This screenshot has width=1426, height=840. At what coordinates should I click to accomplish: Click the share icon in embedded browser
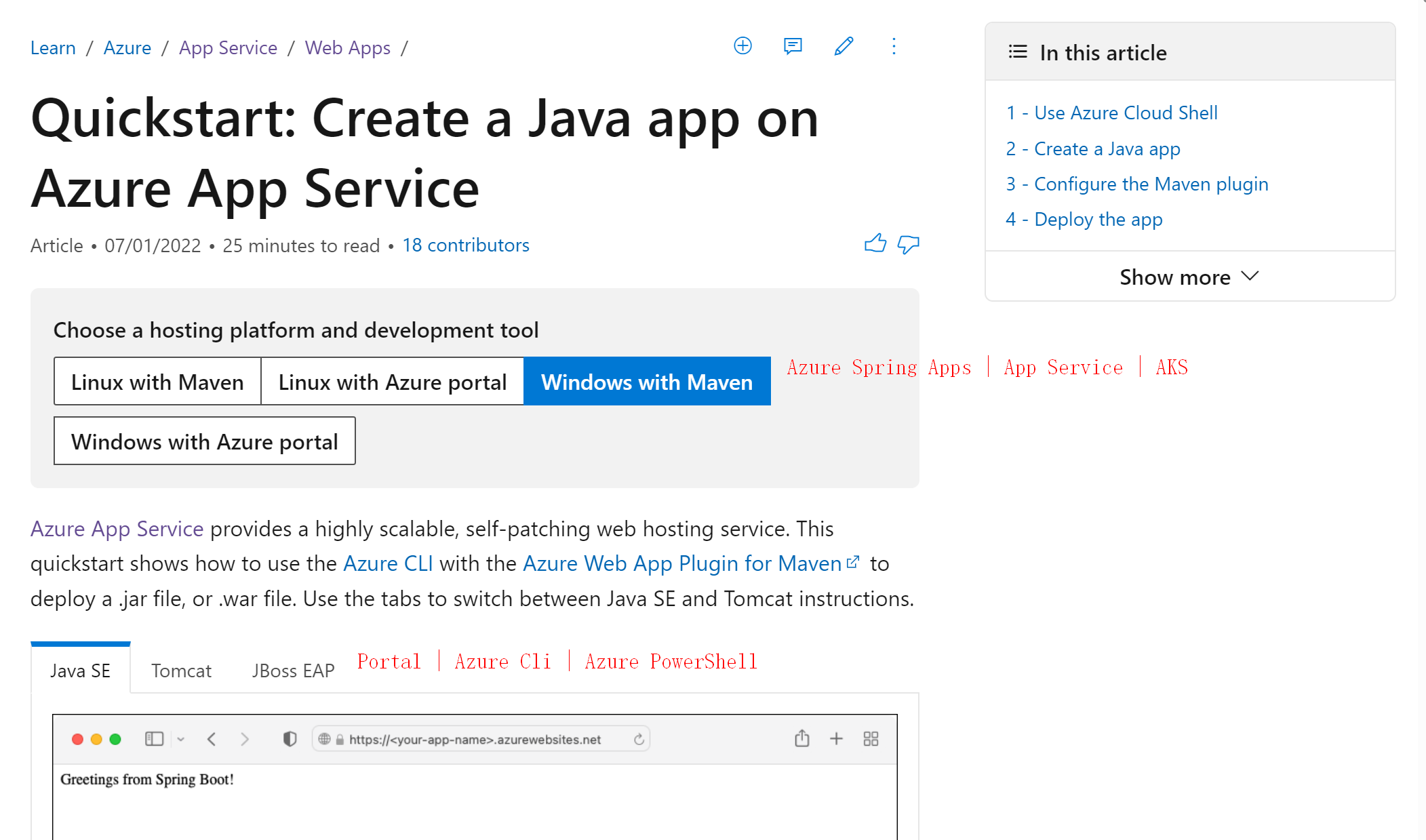point(801,738)
